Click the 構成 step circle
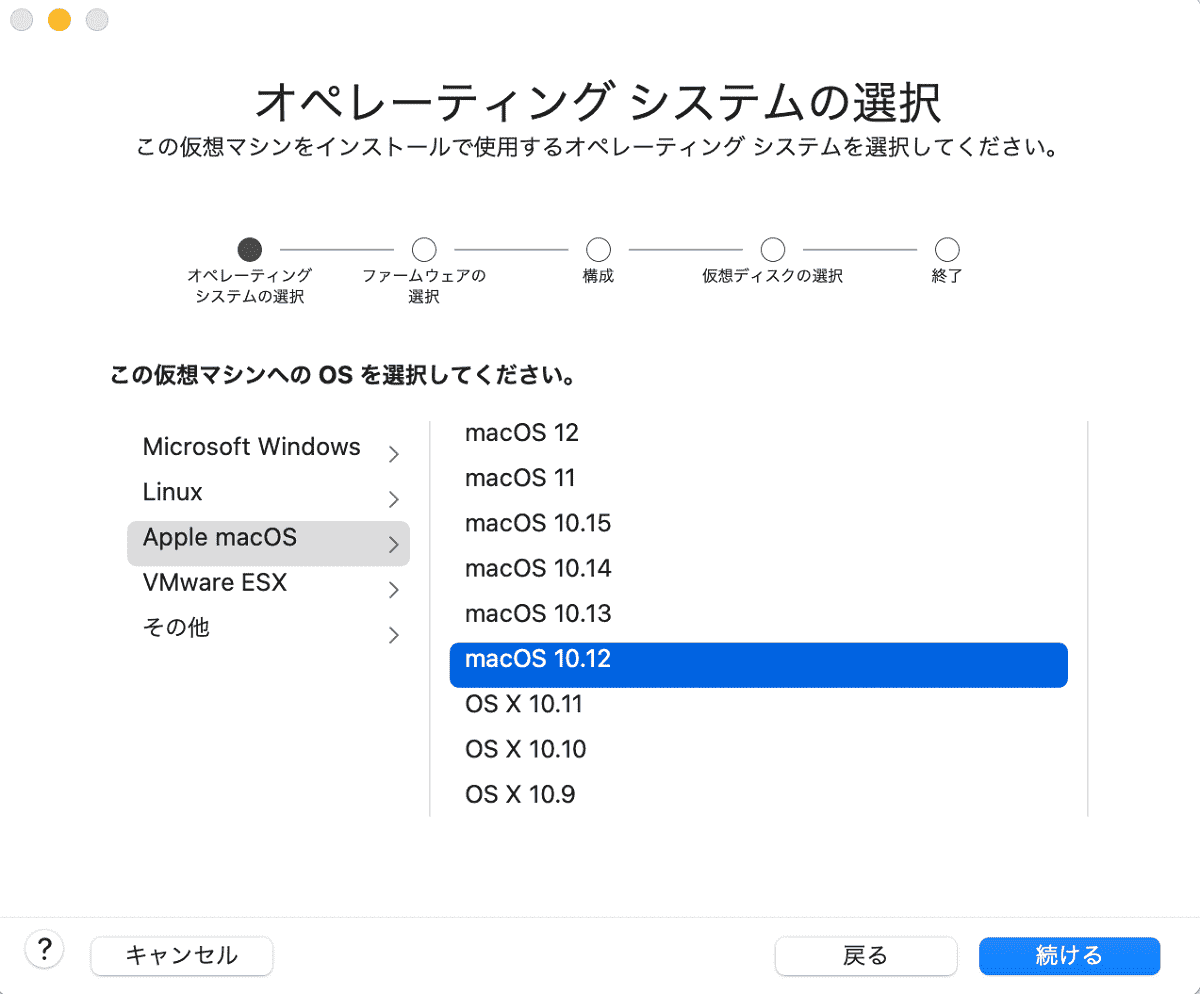The width and height of the screenshot is (1200, 994). (598, 249)
